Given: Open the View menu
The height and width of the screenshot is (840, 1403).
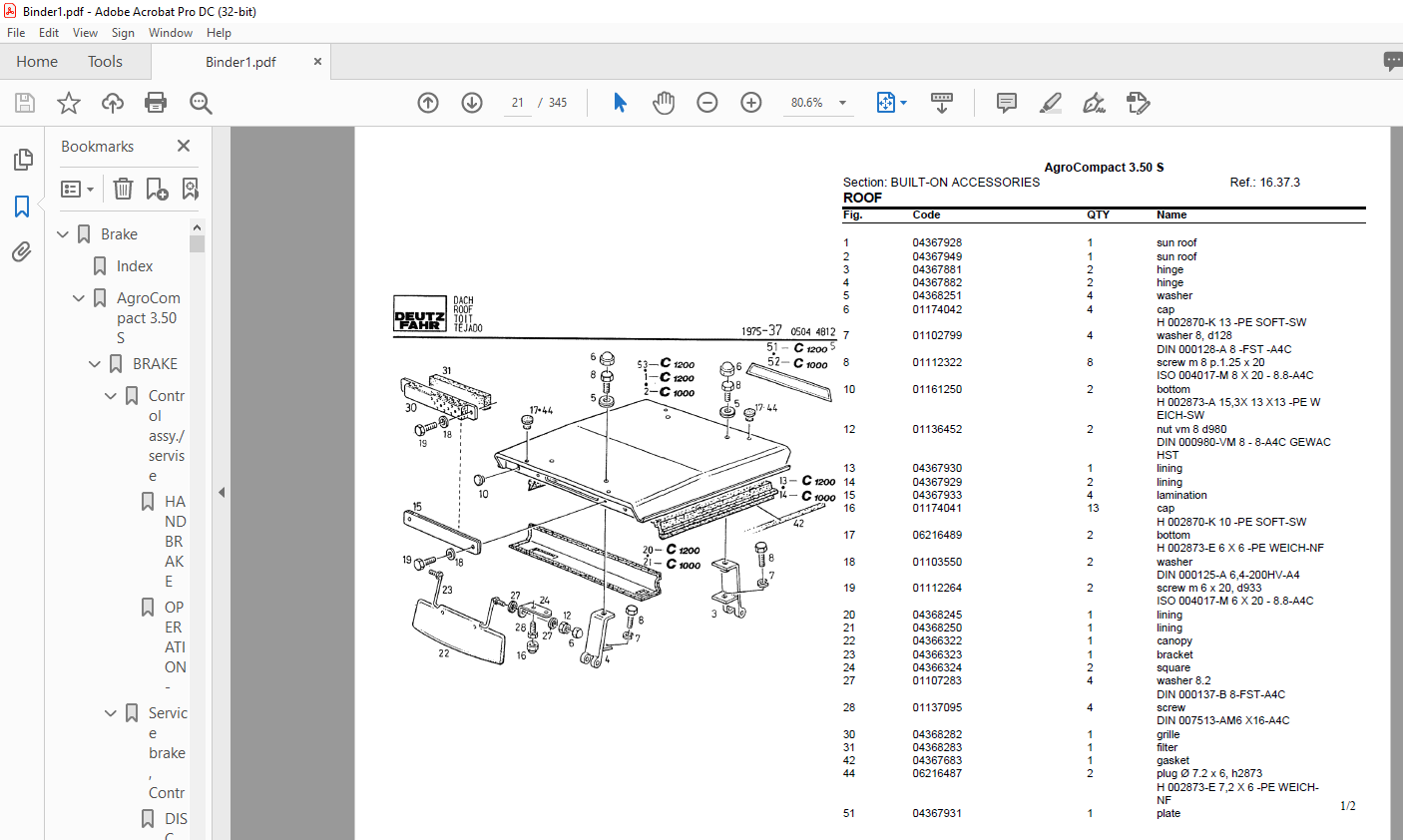Looking at the screenshot, I should (x=85, y=33).
